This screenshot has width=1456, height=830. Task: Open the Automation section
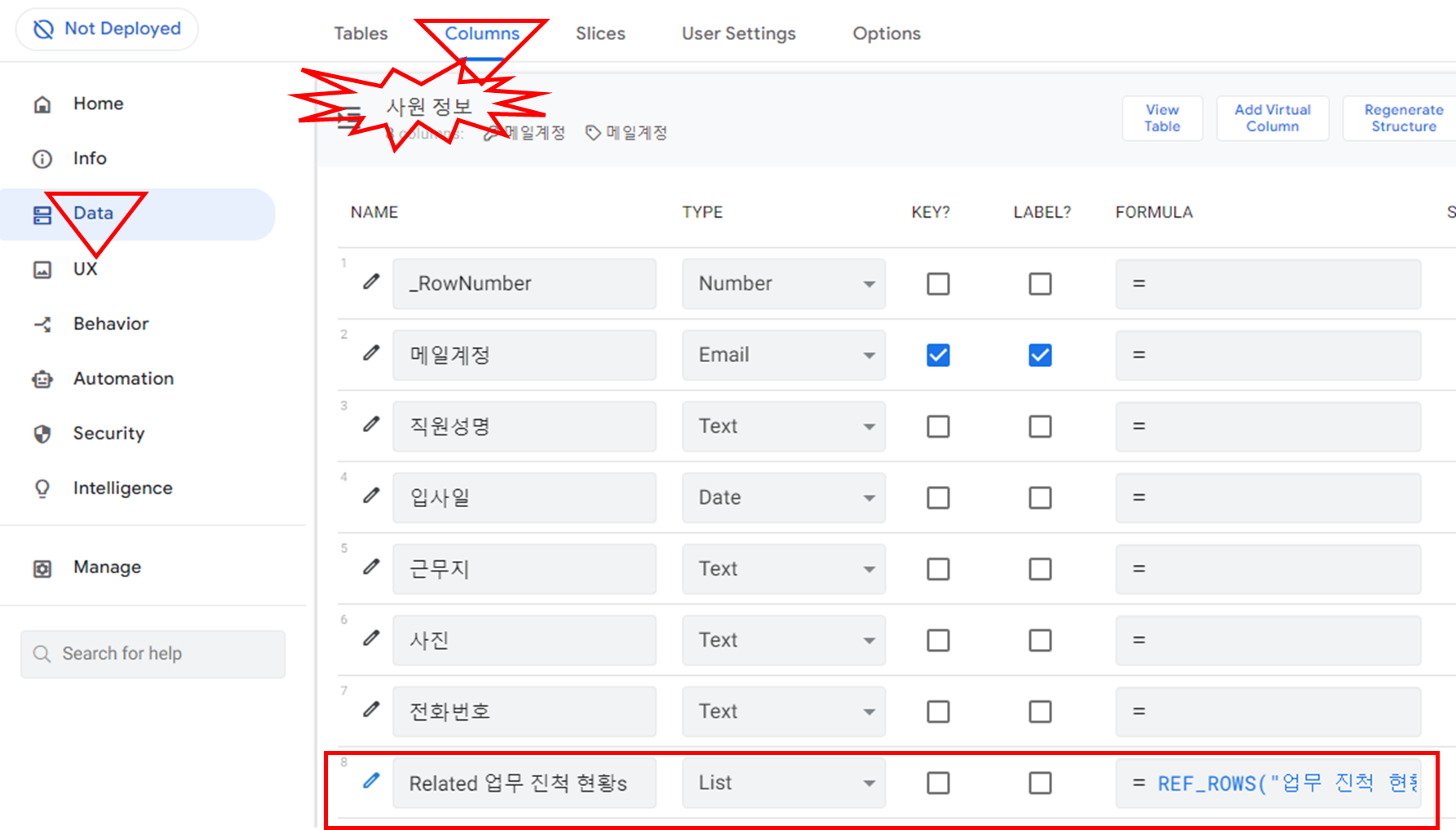(x=123, y=378)
